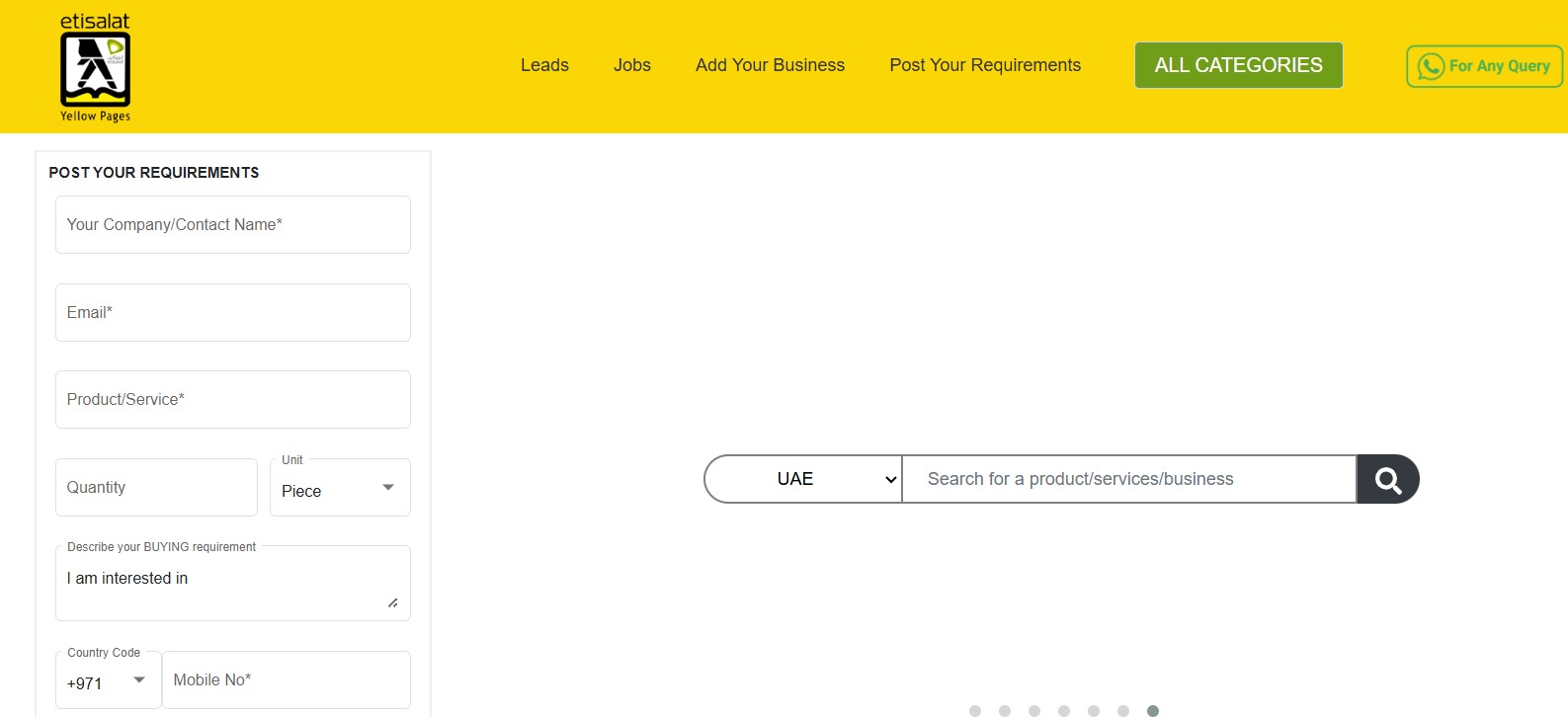Open Post Your Requirements nav link
1568x717 pixels.
tap(985, 65)
